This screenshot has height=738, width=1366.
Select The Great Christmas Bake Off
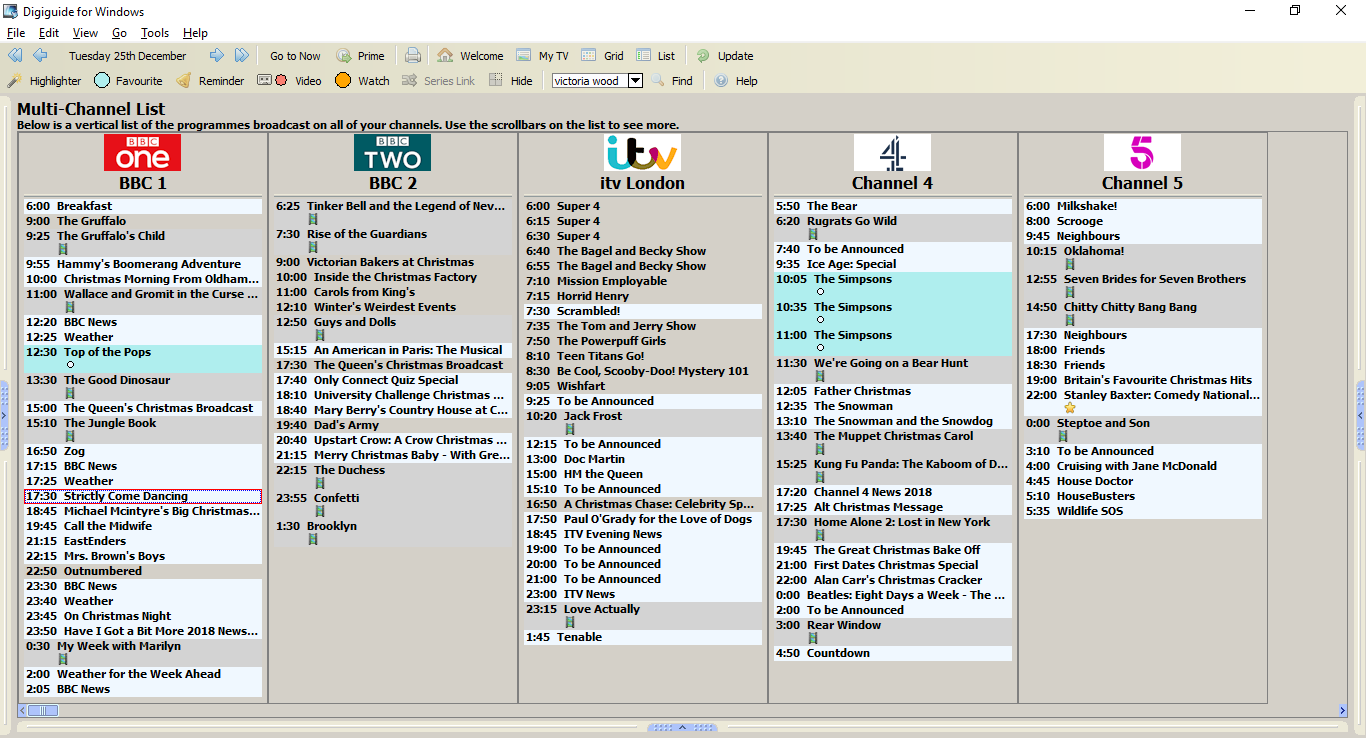(893, 550)
